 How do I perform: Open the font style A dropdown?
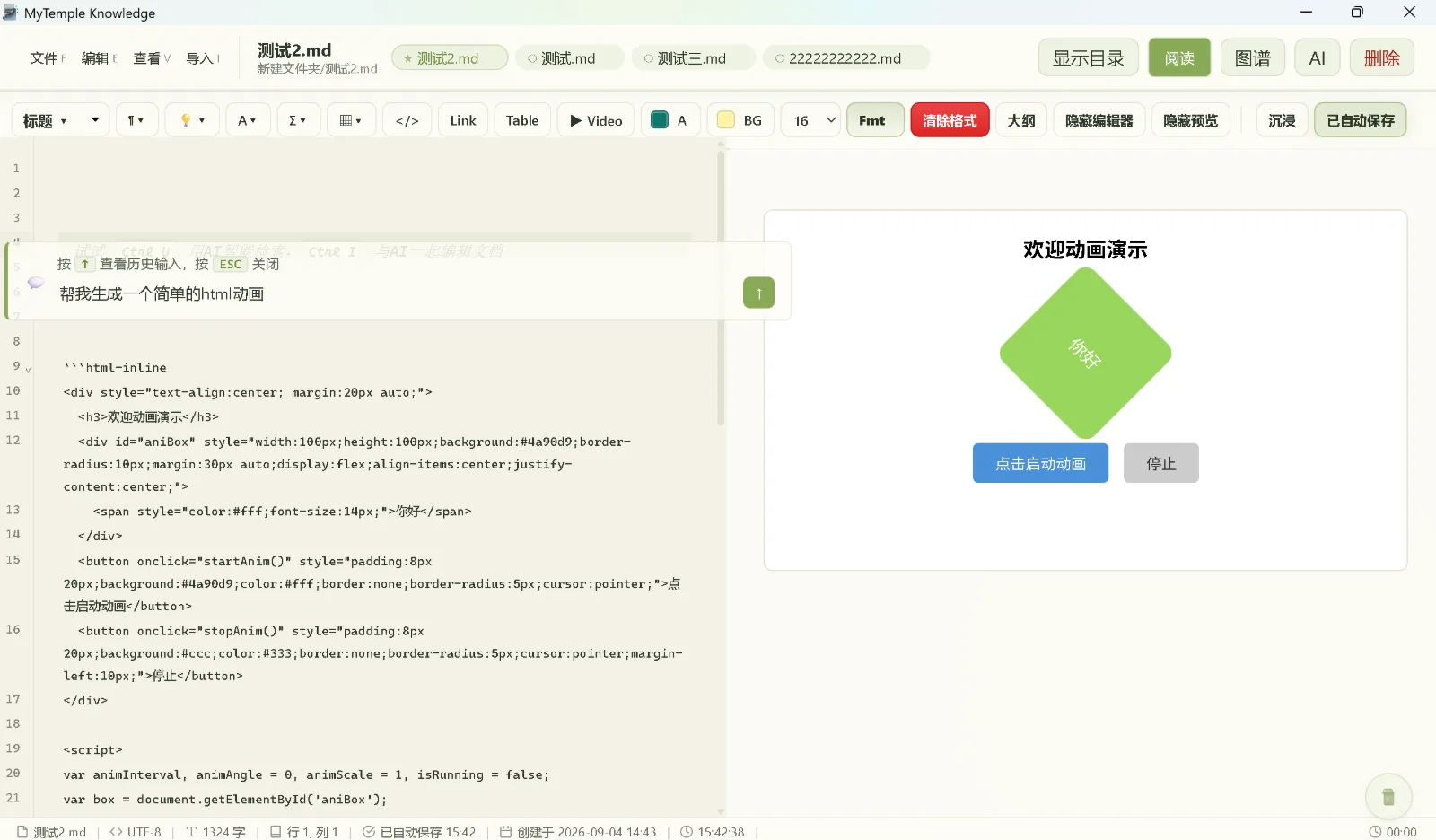(247, 120)
